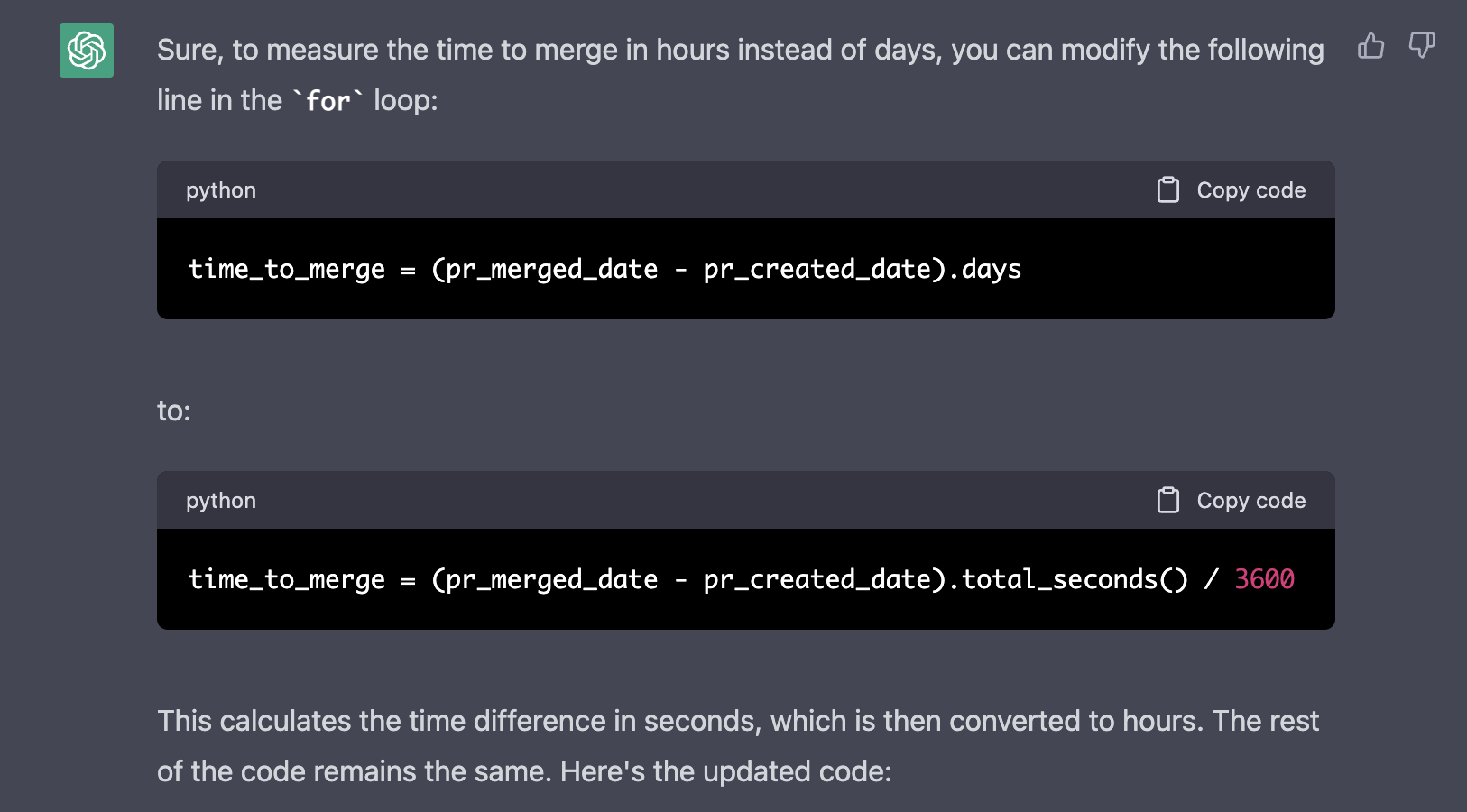Click 'Here's the updated code:' text

[x=725, y=771]
